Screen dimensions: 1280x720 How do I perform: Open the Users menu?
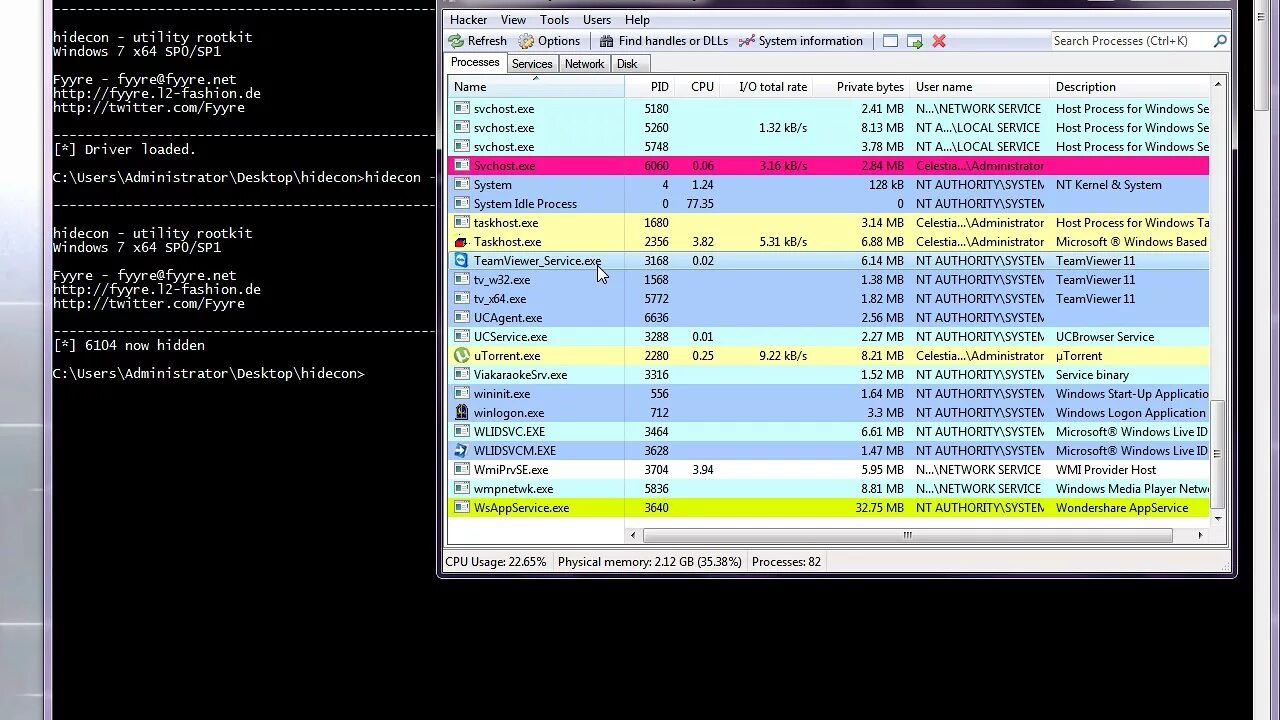597,20
